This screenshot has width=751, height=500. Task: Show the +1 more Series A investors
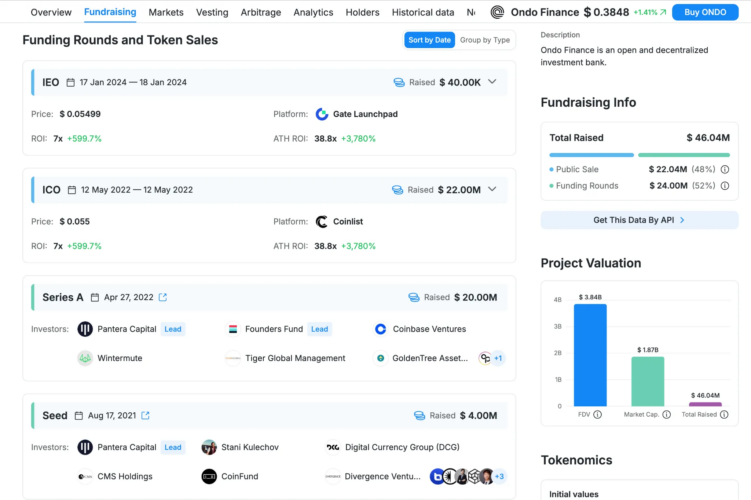498,358
